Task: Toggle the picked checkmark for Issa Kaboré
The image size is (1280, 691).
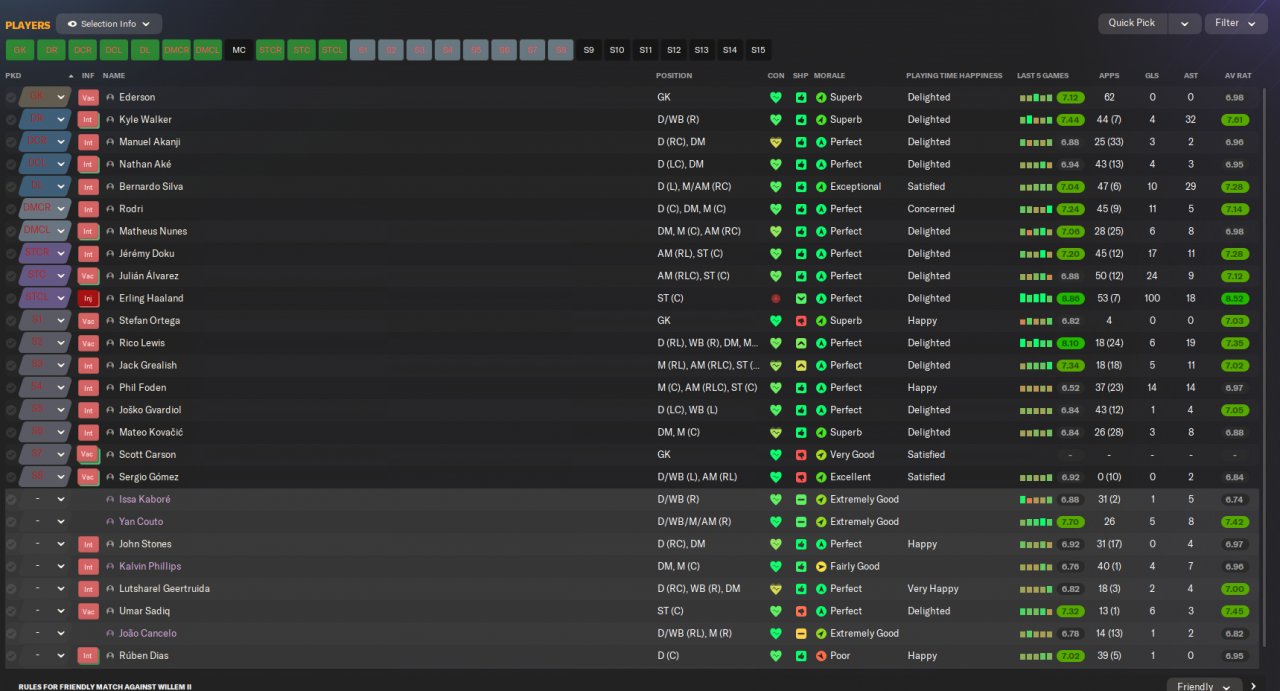Action: [11, 499]
